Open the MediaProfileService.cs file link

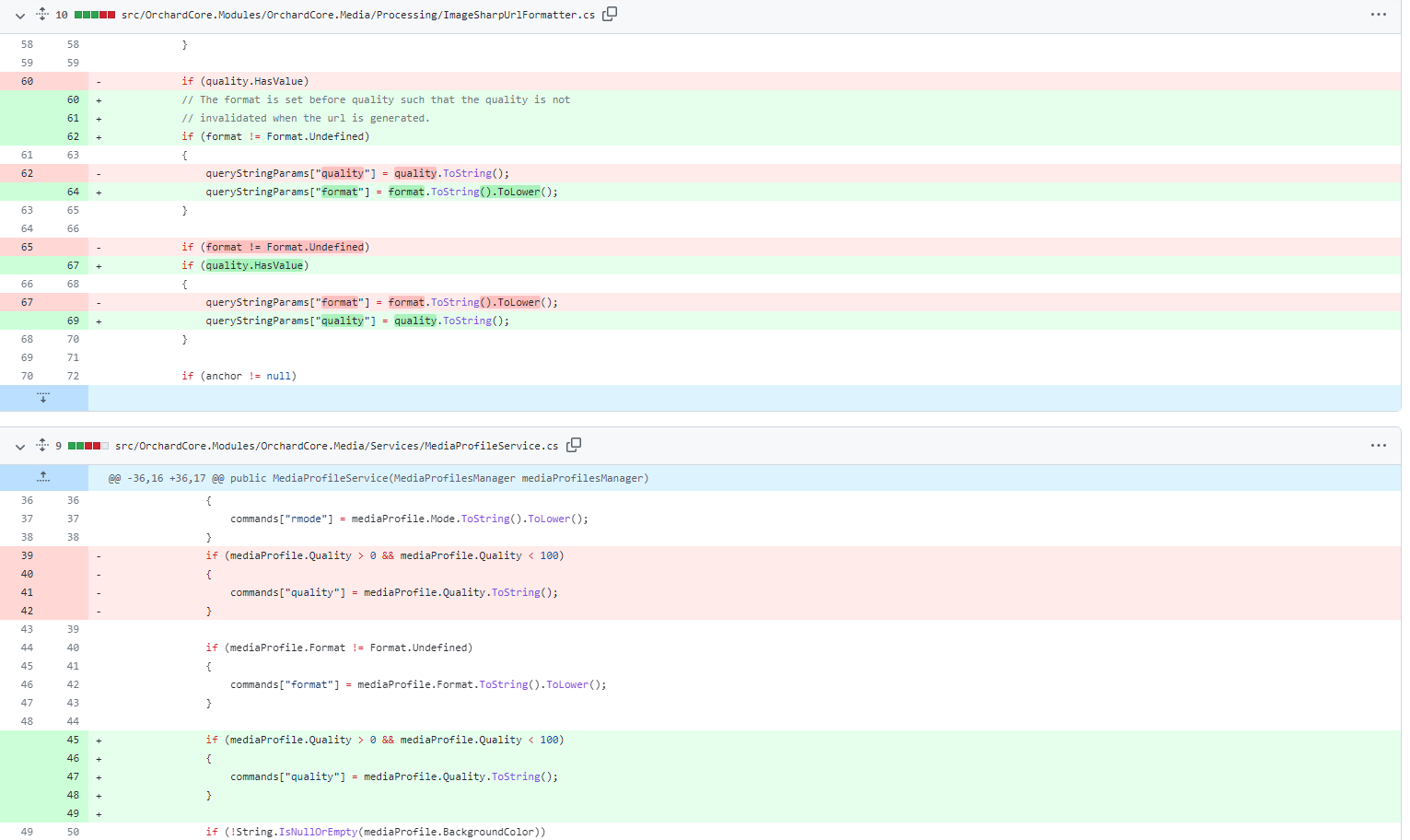337,446
